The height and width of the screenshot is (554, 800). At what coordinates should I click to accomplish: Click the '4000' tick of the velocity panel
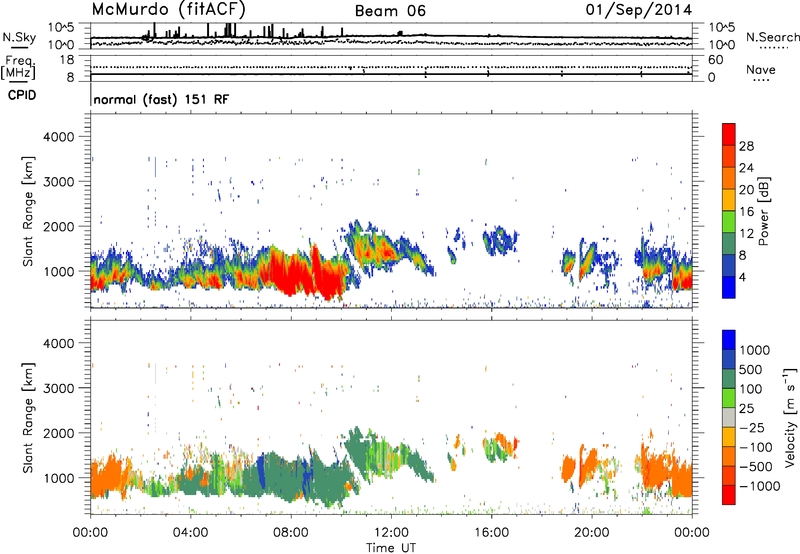coord(58,343)
